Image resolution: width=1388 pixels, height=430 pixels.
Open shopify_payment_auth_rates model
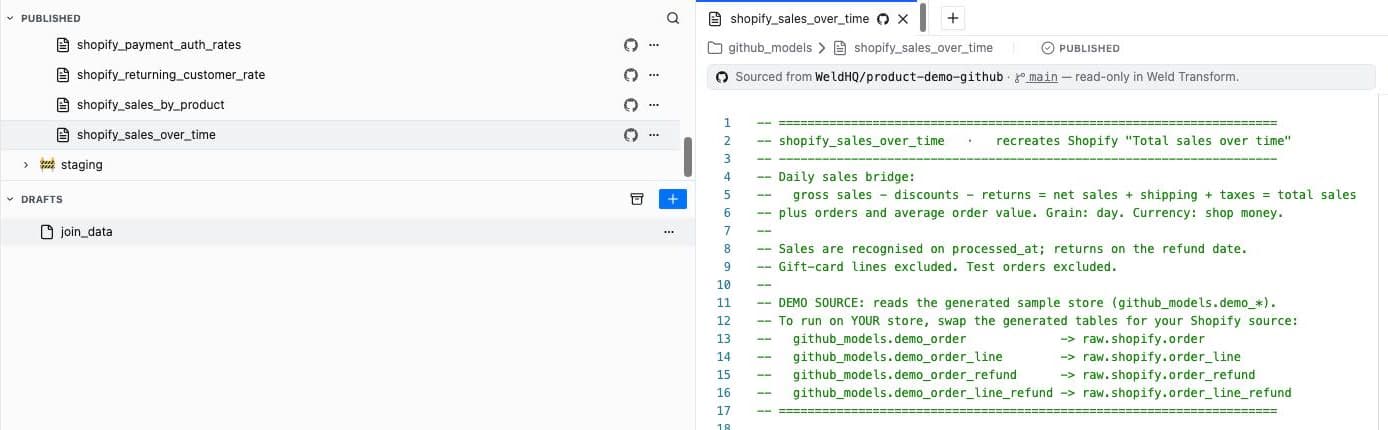click(x=159, y=45)
